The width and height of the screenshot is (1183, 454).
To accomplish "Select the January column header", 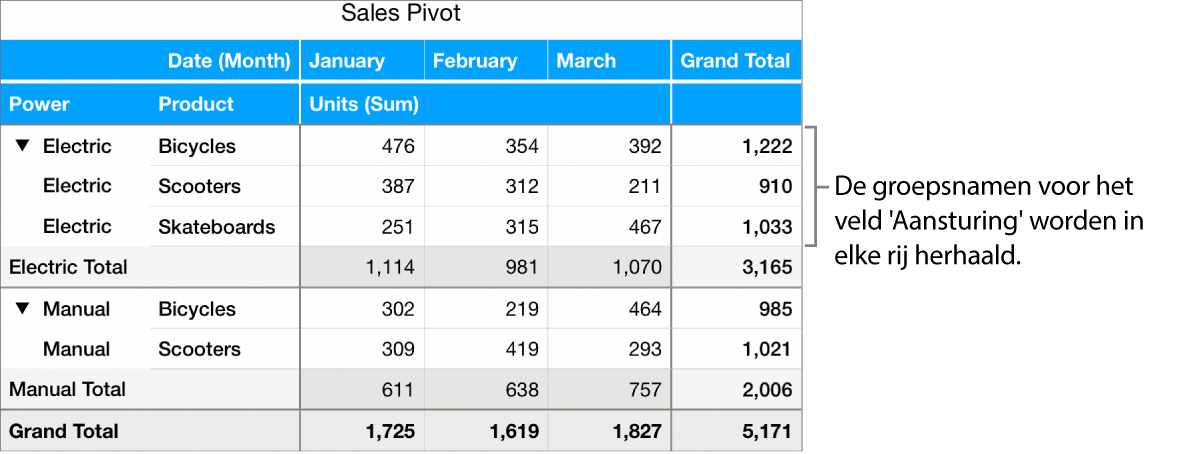I will point(346,61).
